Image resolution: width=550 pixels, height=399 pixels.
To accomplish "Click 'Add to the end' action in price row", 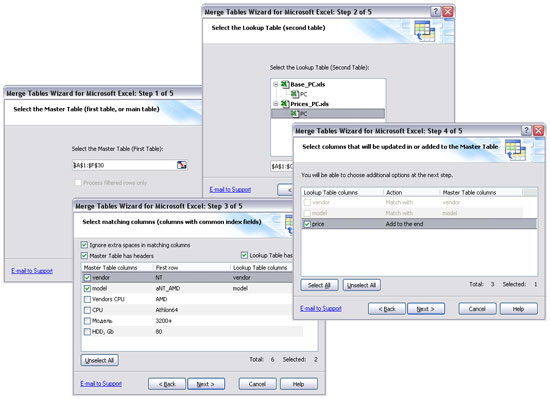I will 404,224.
